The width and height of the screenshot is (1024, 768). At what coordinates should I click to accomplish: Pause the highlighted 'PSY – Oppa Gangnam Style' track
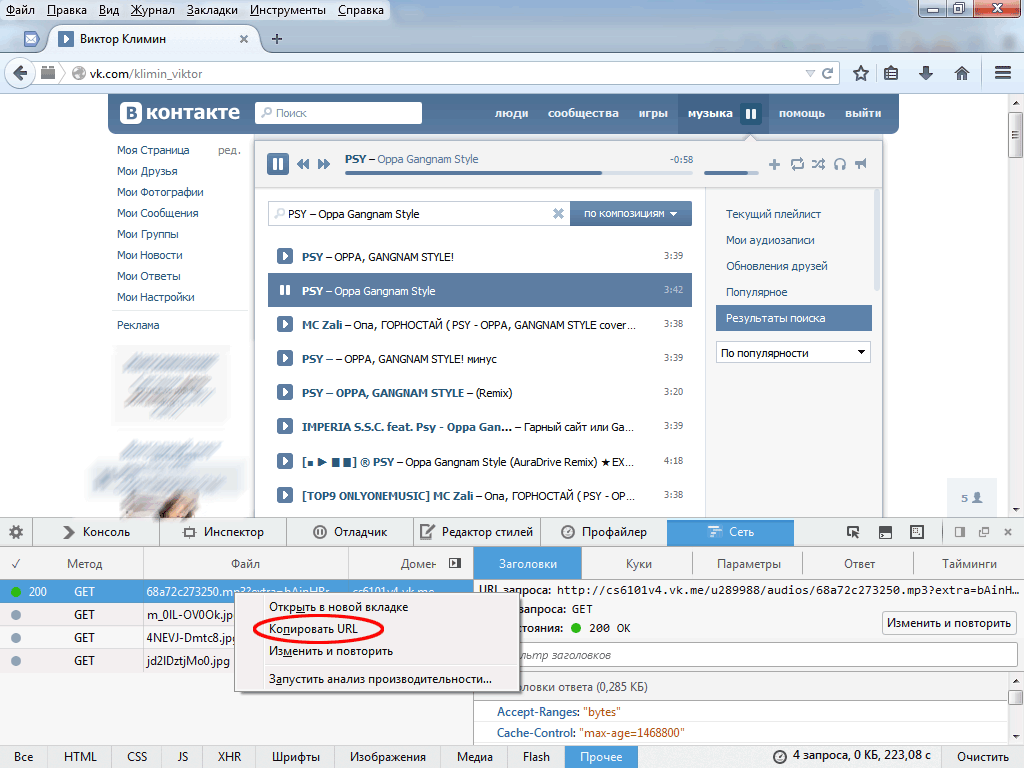tap(285, 290)
